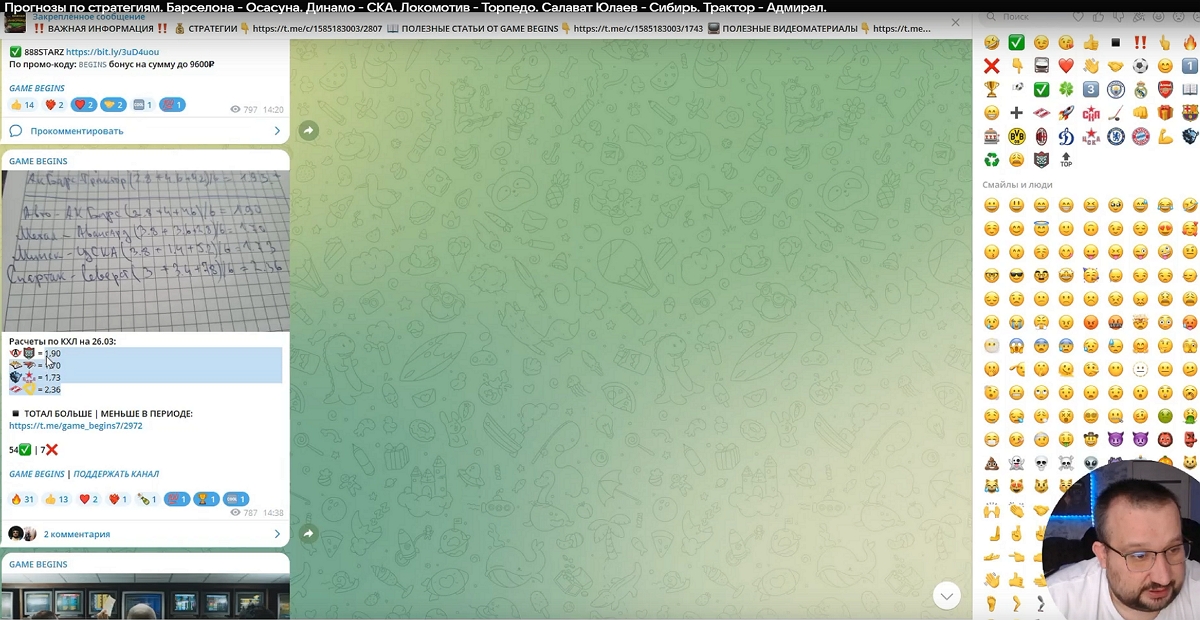Insert the Chelsea crest emoji

(1116, 136)
